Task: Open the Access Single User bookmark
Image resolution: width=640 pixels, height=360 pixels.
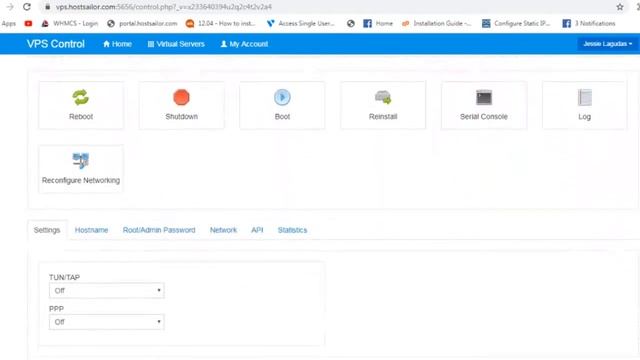Action: click(x=301, y=24)
